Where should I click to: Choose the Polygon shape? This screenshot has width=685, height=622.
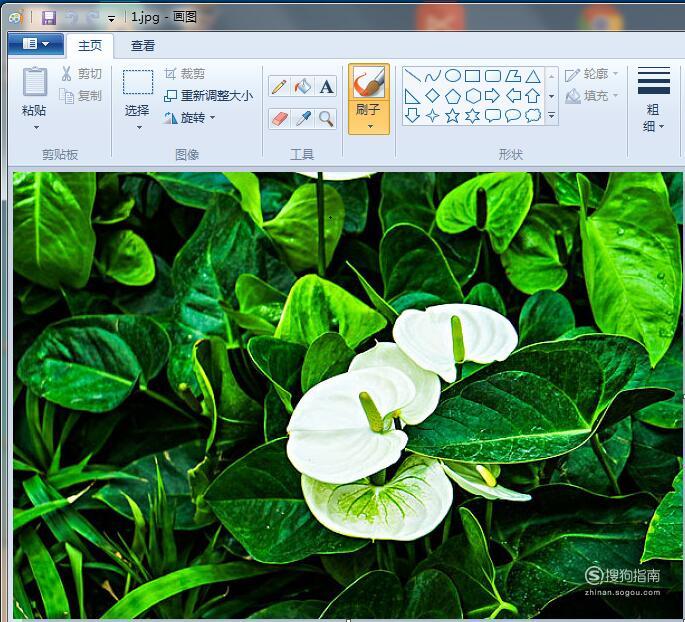click(x=513, y=76)
